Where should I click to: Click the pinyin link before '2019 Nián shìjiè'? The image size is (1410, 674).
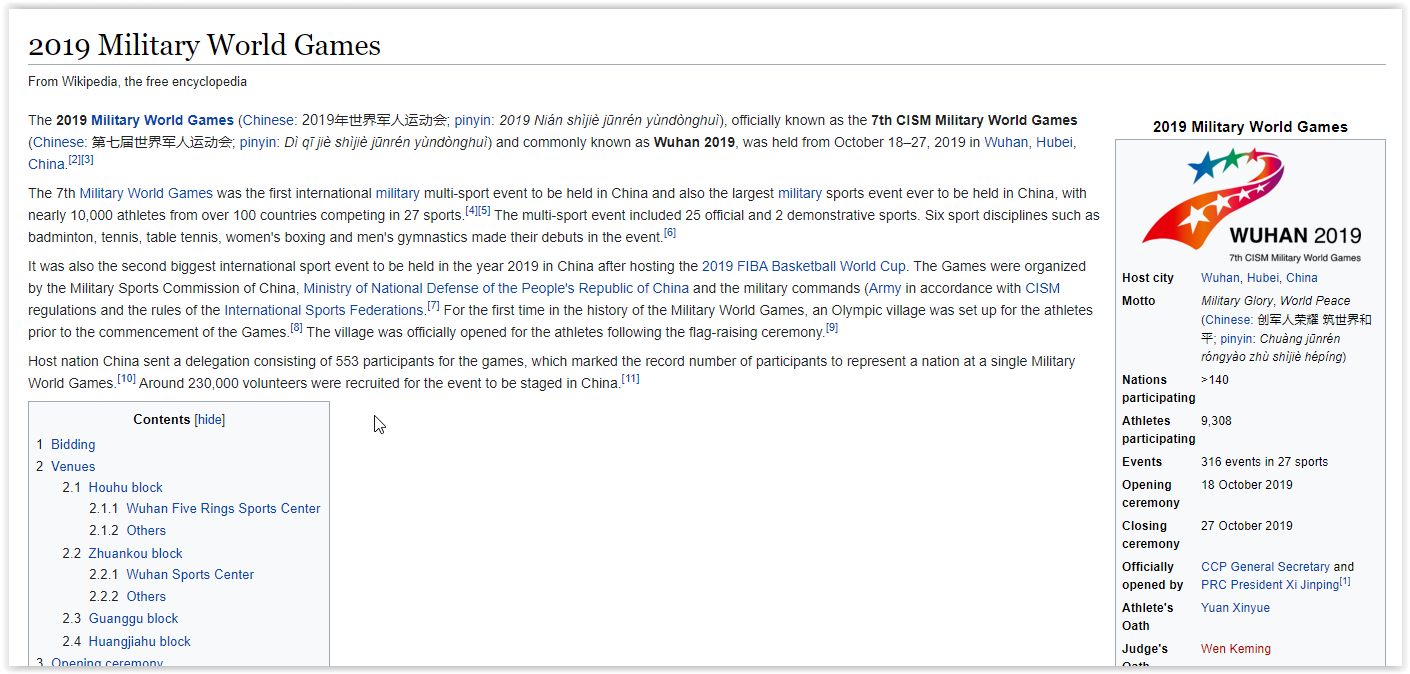click(x=473, y=120)
